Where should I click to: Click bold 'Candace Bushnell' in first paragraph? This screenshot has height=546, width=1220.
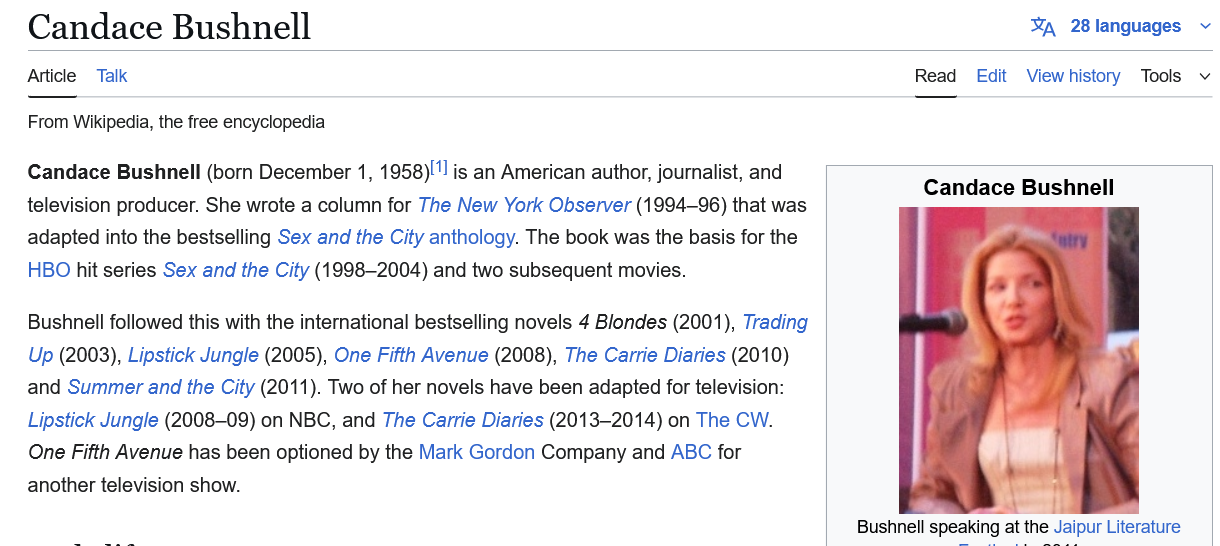tap(114, 172)
